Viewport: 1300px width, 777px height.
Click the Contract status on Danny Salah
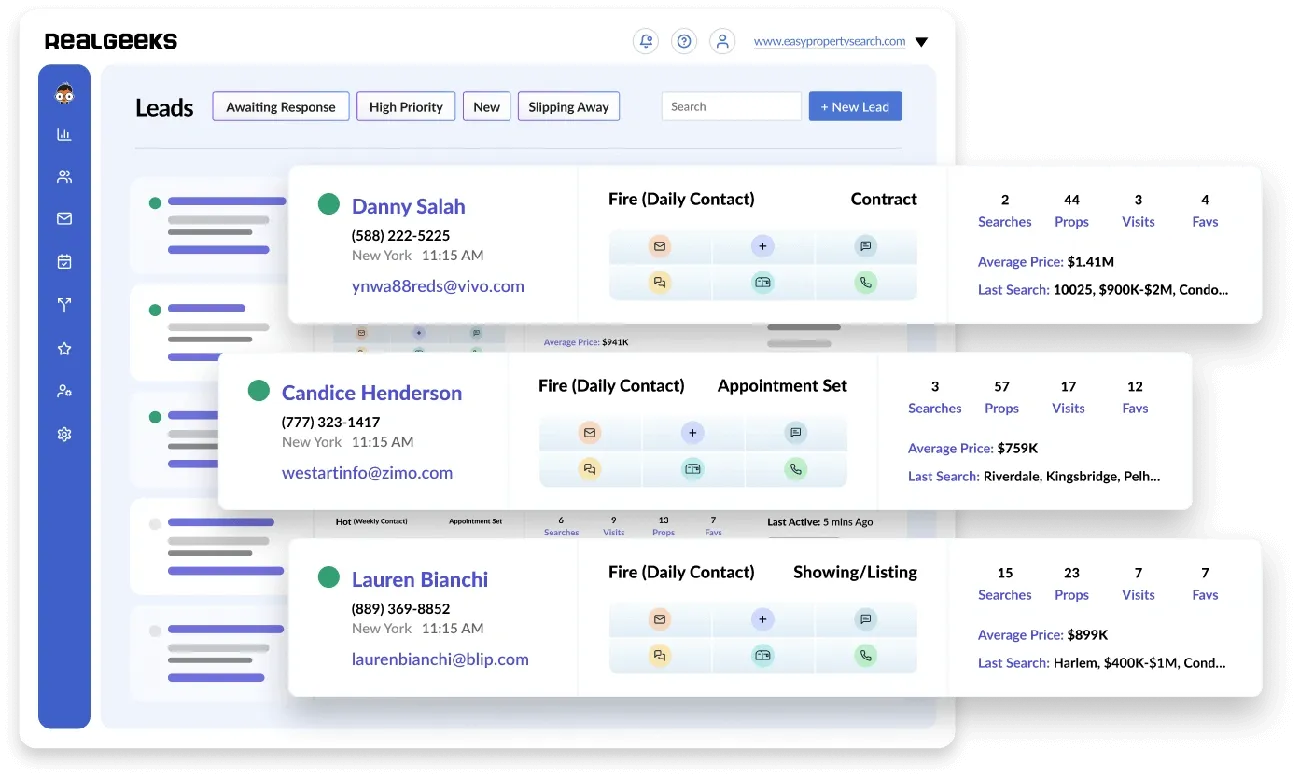tap(884, 199)
